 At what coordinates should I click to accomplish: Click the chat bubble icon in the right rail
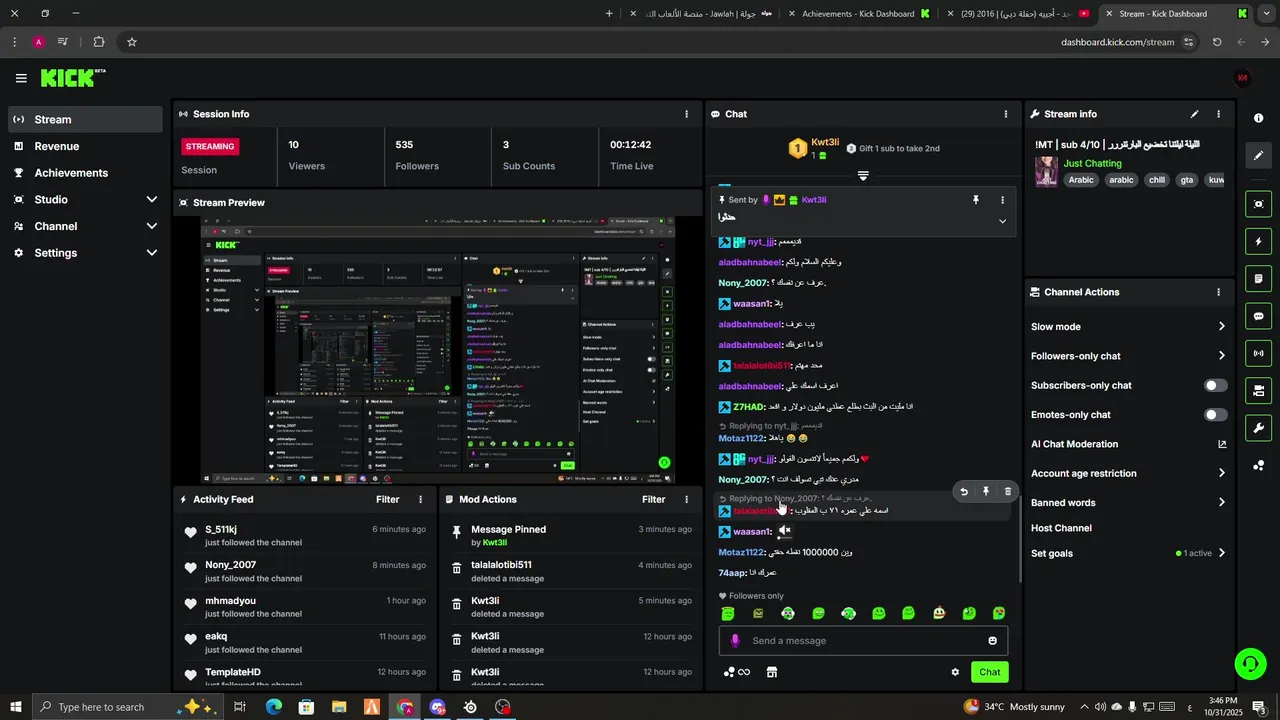[1258, 316]
